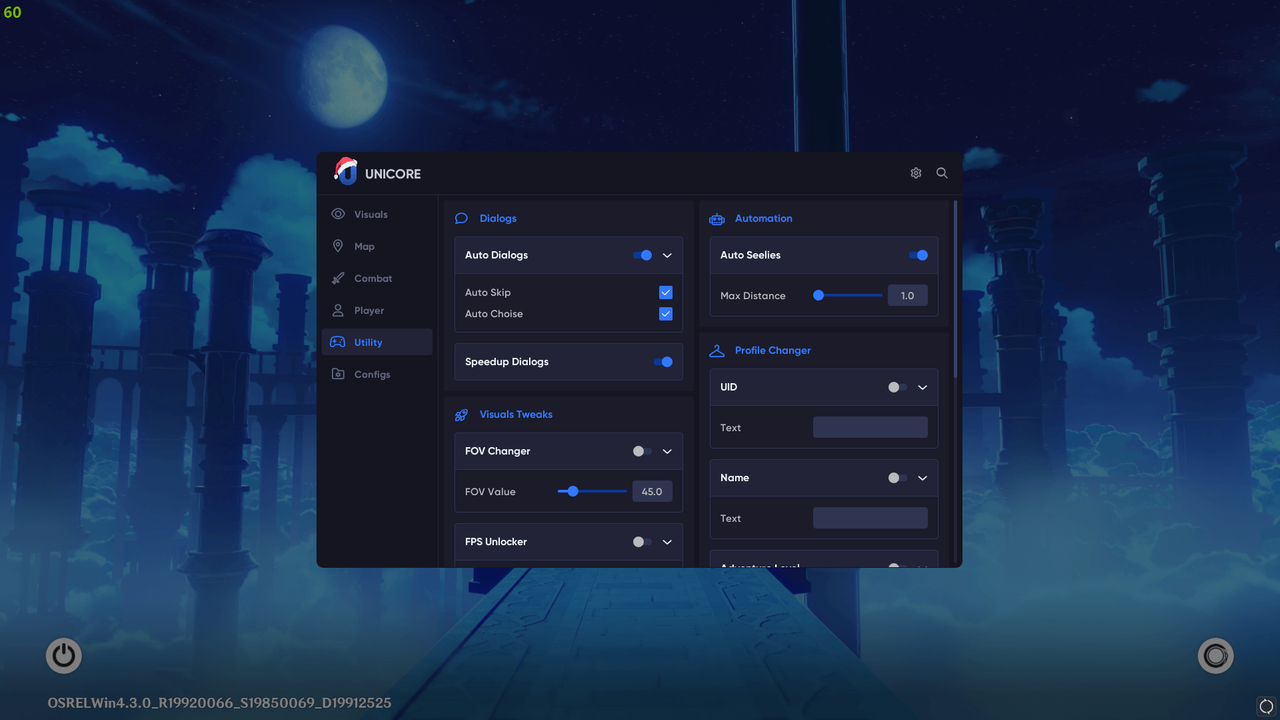The height and width of the screenshot is (720, 1280).
Task: Select the Visuals sidebar icon
Action: [340, 214]
